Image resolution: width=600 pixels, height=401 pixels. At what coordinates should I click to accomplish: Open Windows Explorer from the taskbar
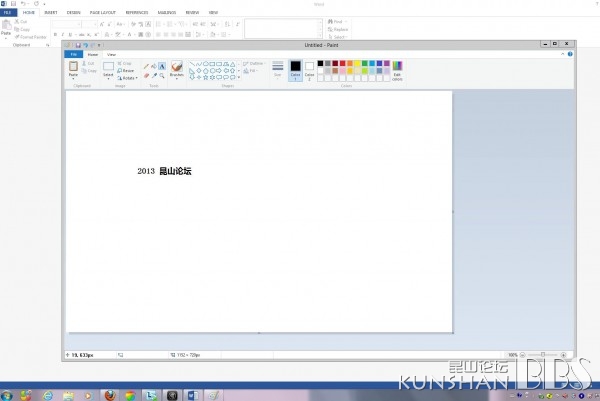(x=68, y=395)
